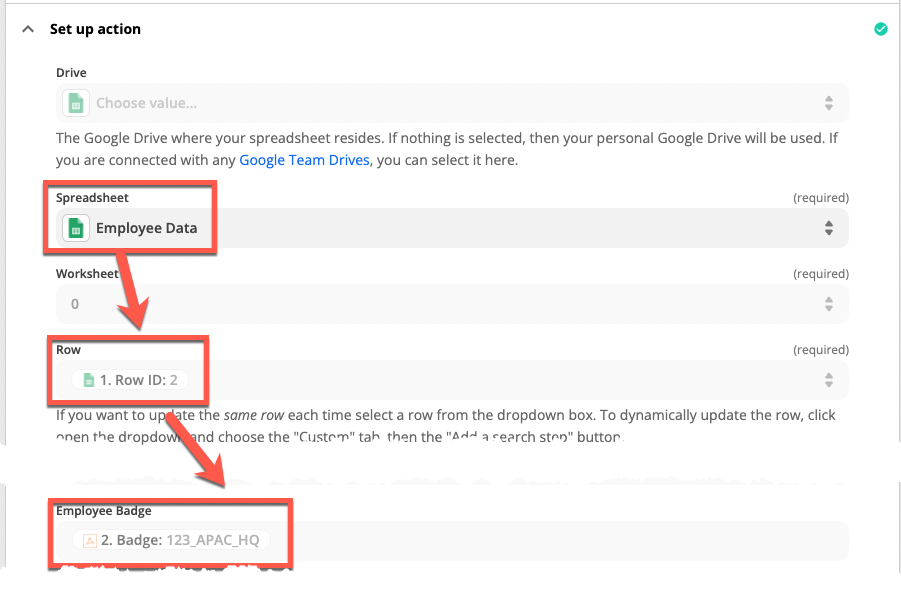Select the Employee Data spreadsheet value
Image resolution: width=901 pixels, height=600 pixels.
pyautogui.click(x=146, y=228)
